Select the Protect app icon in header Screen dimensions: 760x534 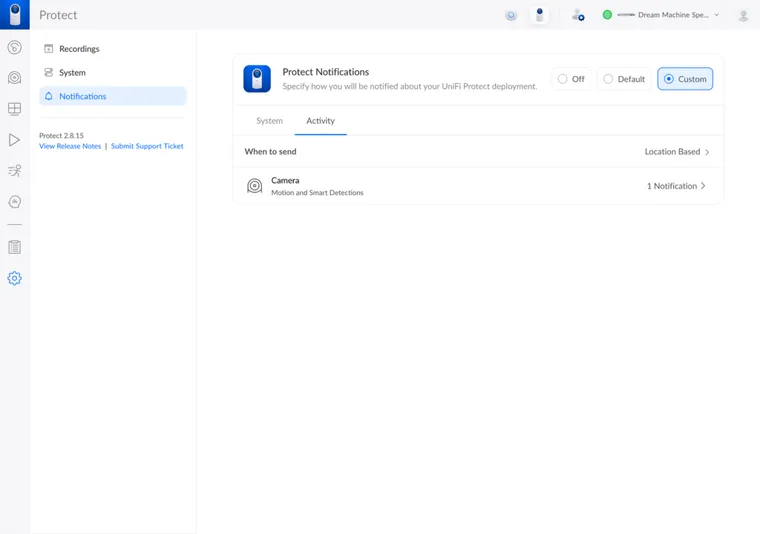pos(539,15)
